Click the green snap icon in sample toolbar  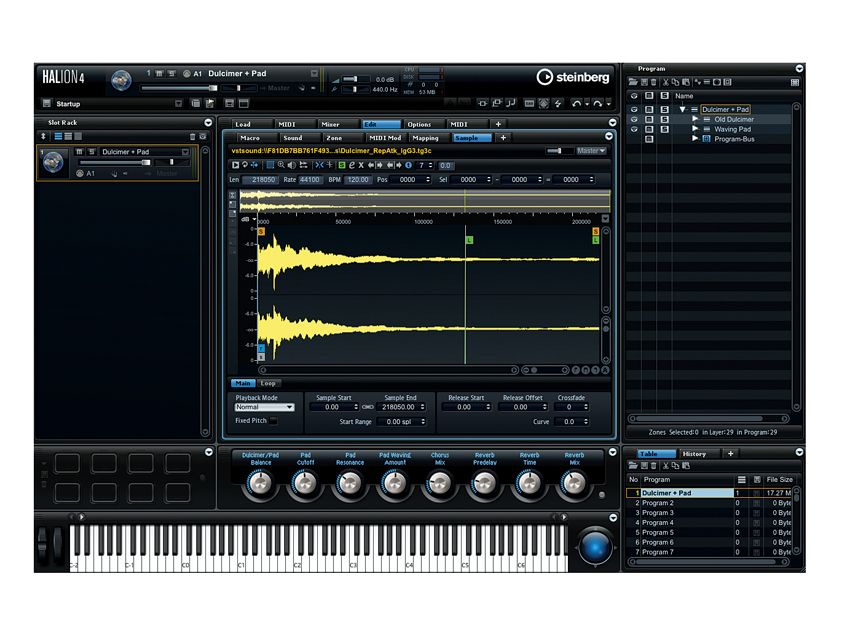tap(342, 165)
